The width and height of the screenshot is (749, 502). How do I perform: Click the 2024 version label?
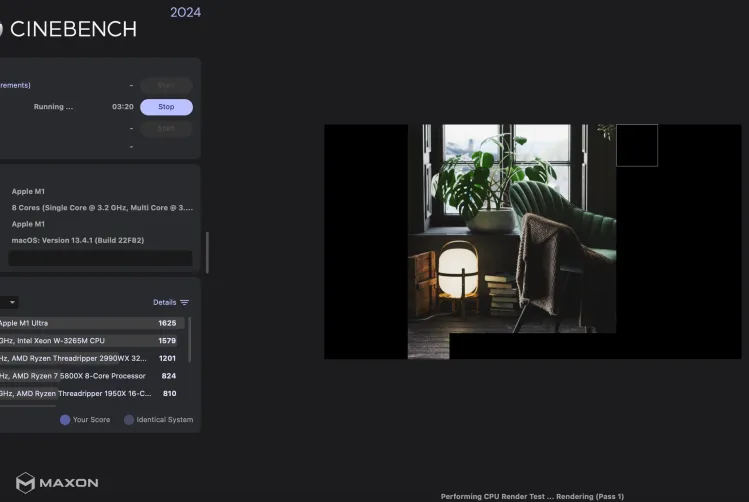[x=185, y=12]
